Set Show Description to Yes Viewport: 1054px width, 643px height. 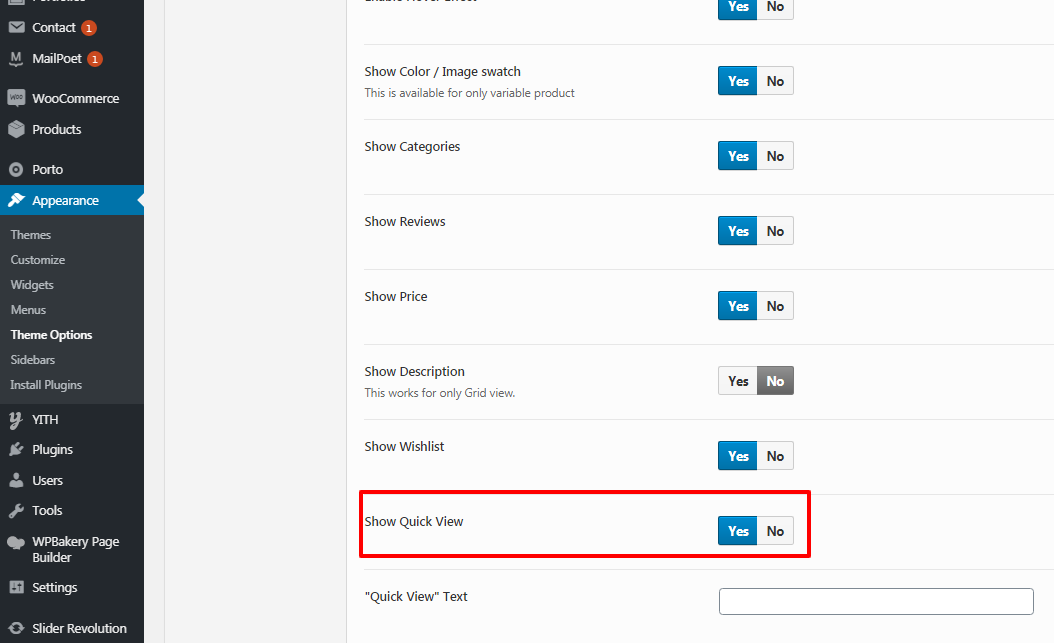tap(737, 381)
